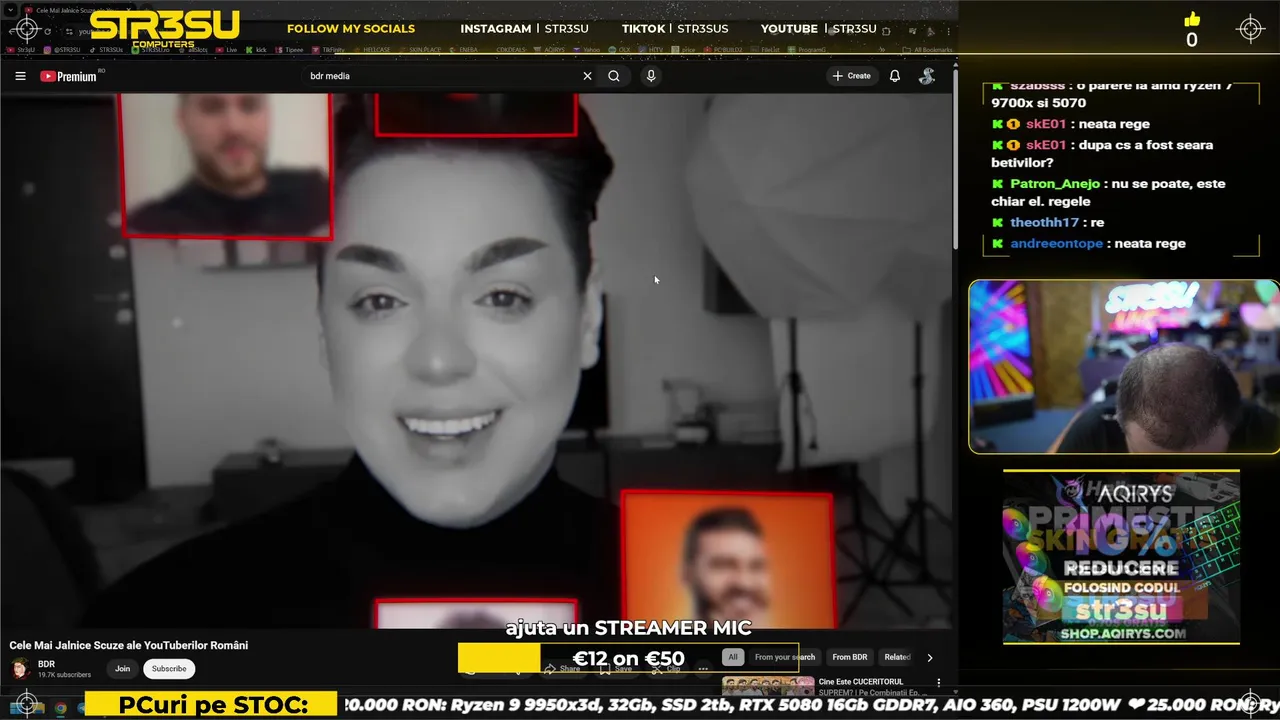This screenshot has height=720, width=1280.
Task: Click the YouTube search magnifier button
Action: click(x=614, y=76)
